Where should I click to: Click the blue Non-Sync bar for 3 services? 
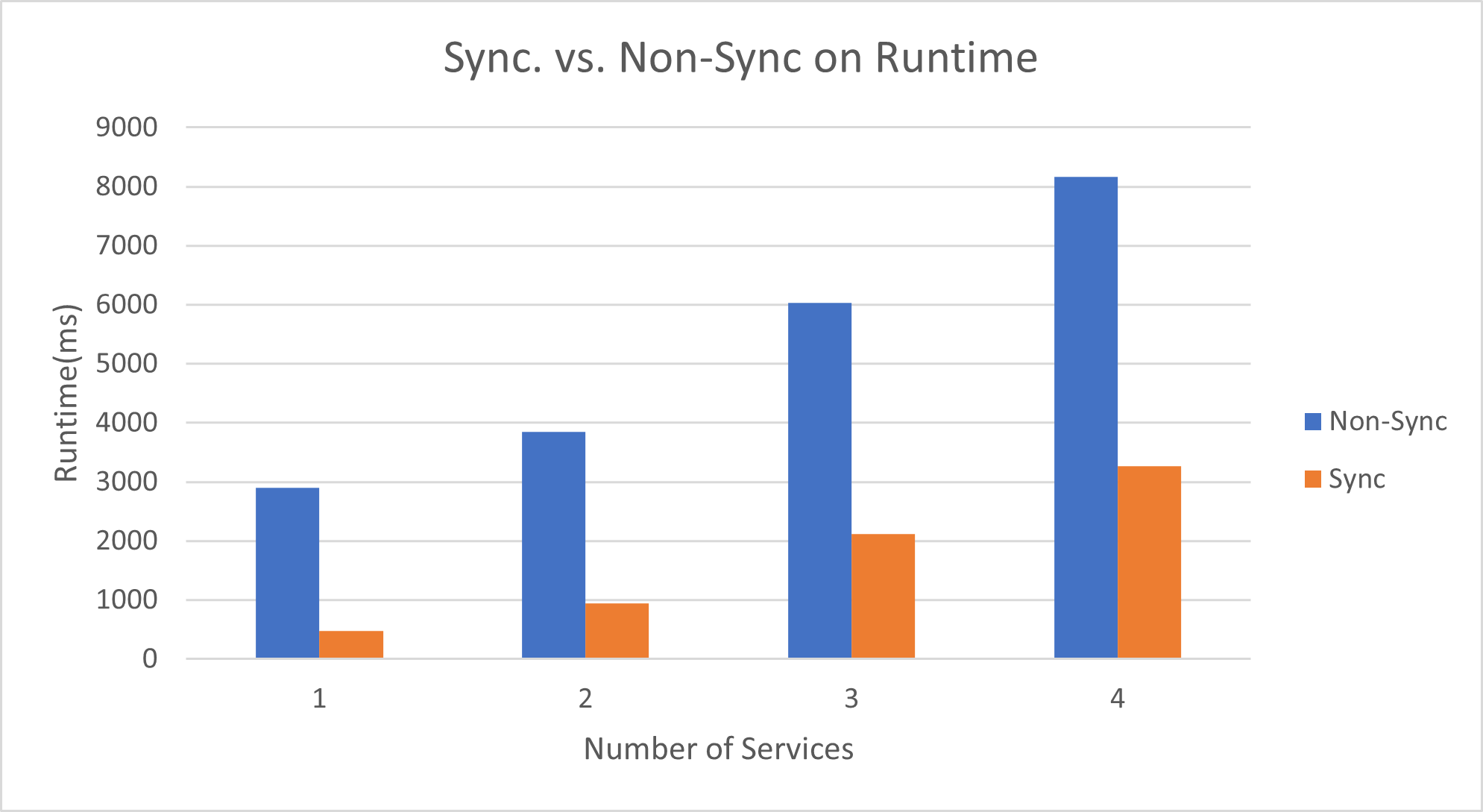(x=819, y=480)
